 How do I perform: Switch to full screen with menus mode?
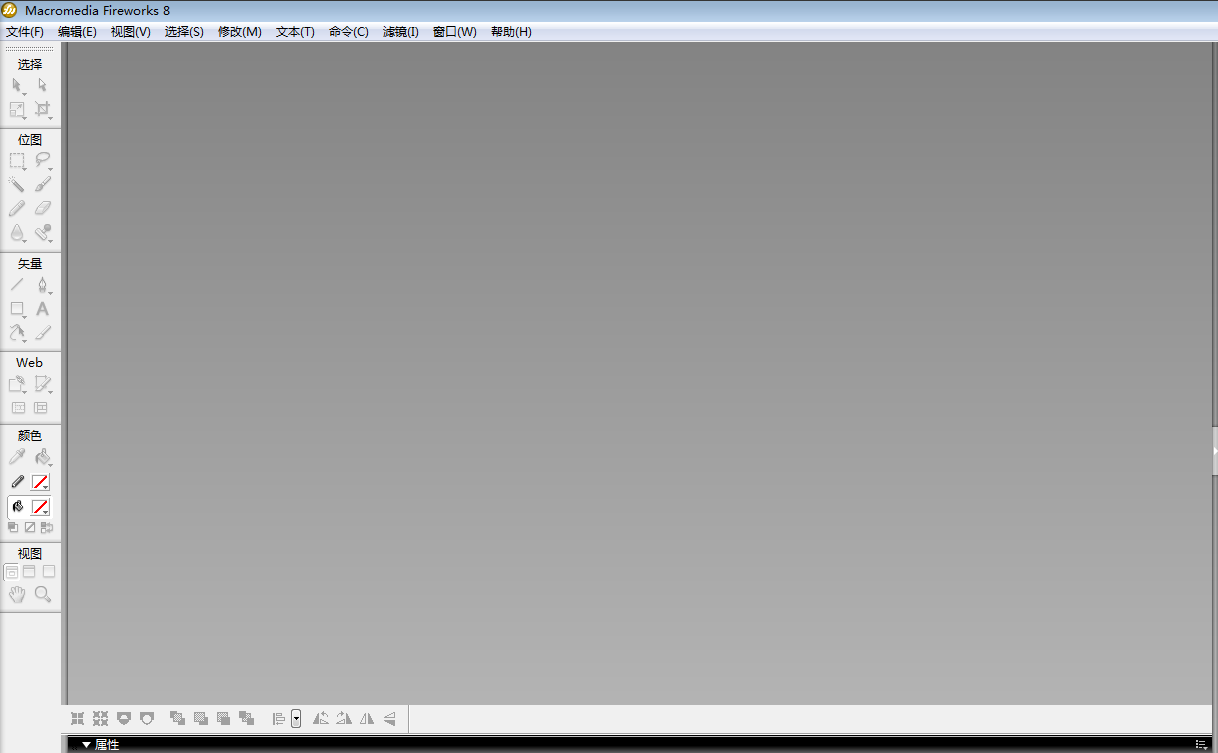point(29,572)
